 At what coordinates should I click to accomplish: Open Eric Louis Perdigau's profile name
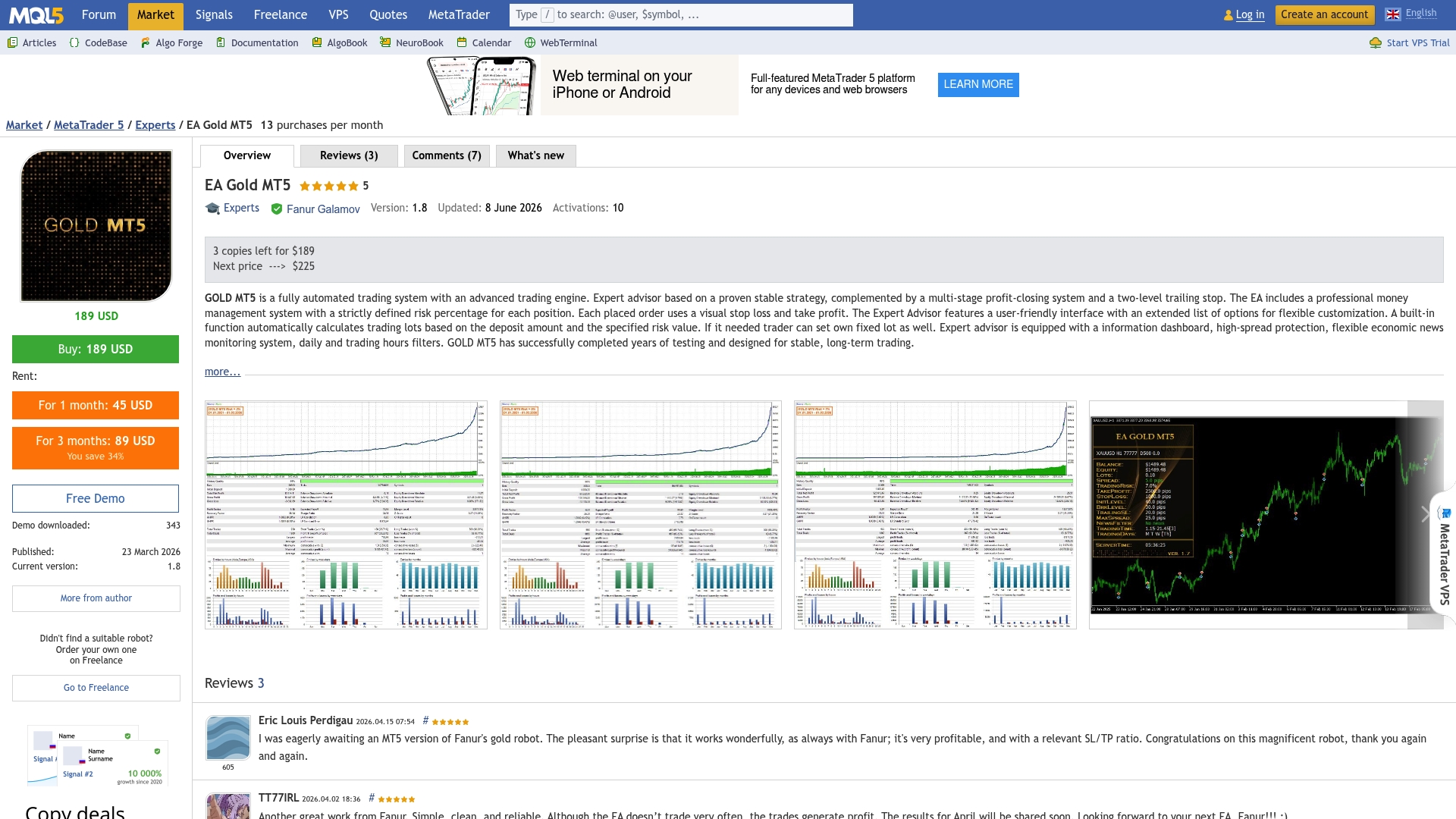point(306,720)
